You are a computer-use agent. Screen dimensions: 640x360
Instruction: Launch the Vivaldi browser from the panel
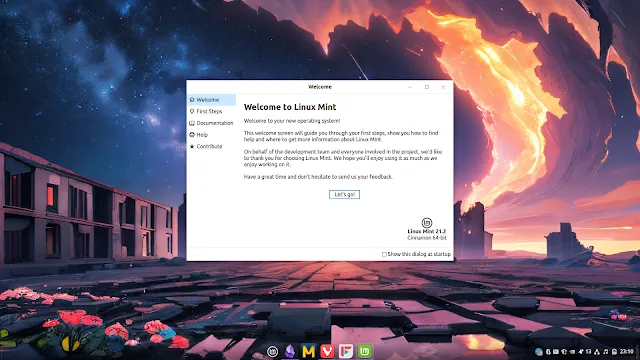(x=327, y=351)
